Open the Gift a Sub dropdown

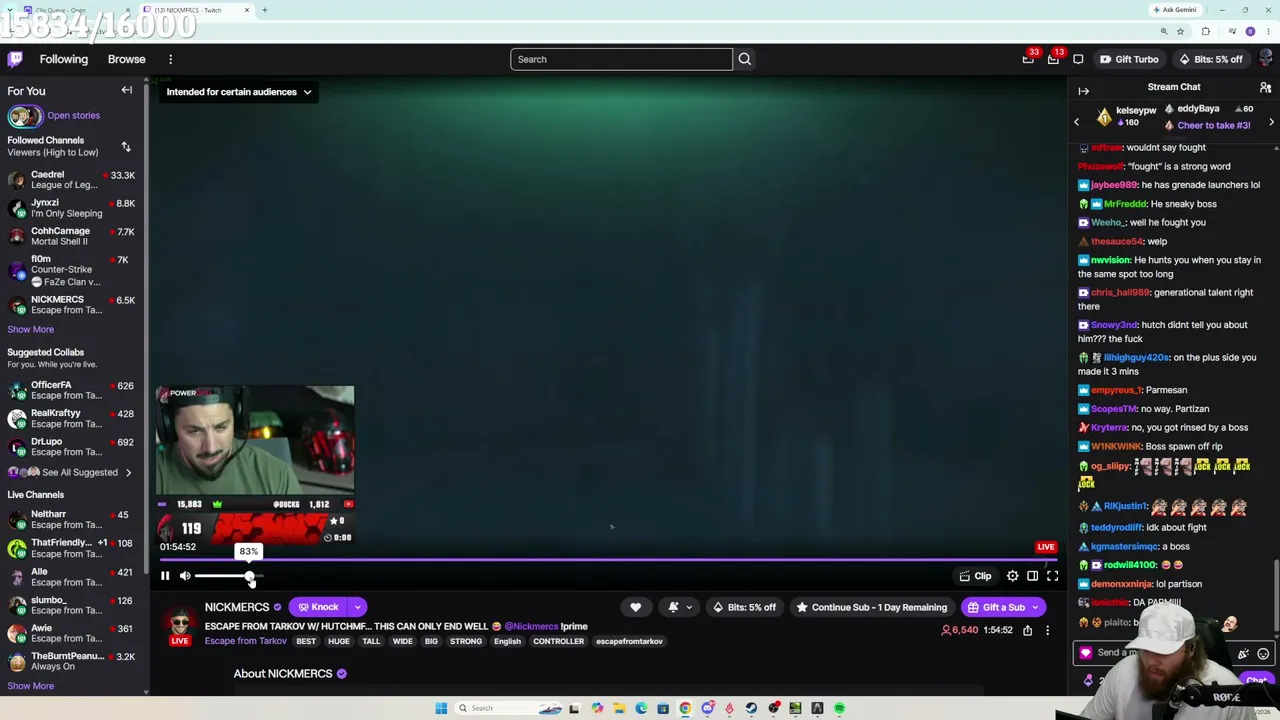1036,607
